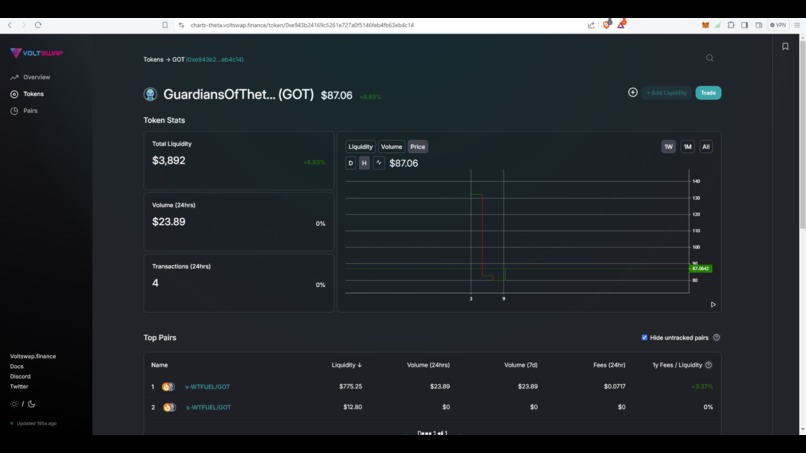Open the v-WTFUEL/GOT pair link

click(x=207, y=387)
